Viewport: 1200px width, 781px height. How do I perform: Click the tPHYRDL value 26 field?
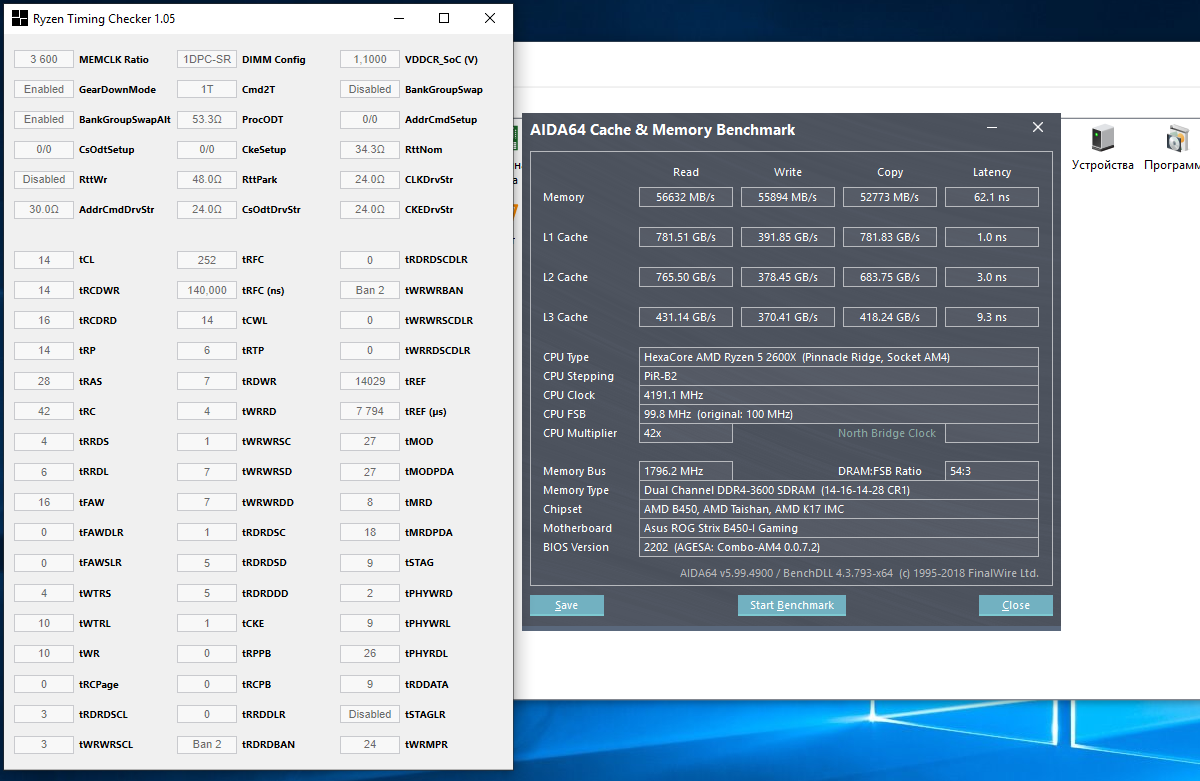point(370,653)
